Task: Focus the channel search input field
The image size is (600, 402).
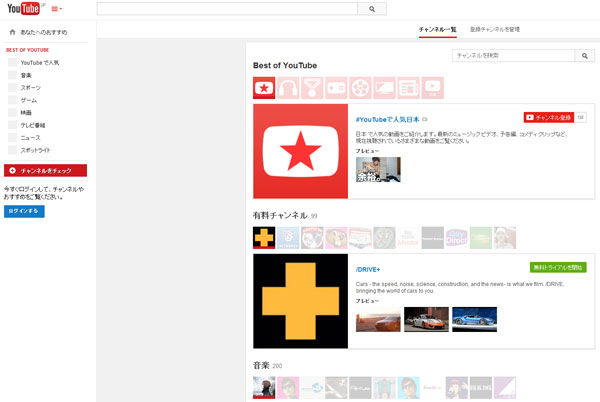Action: pyautogui.click(x=514, y=55)
